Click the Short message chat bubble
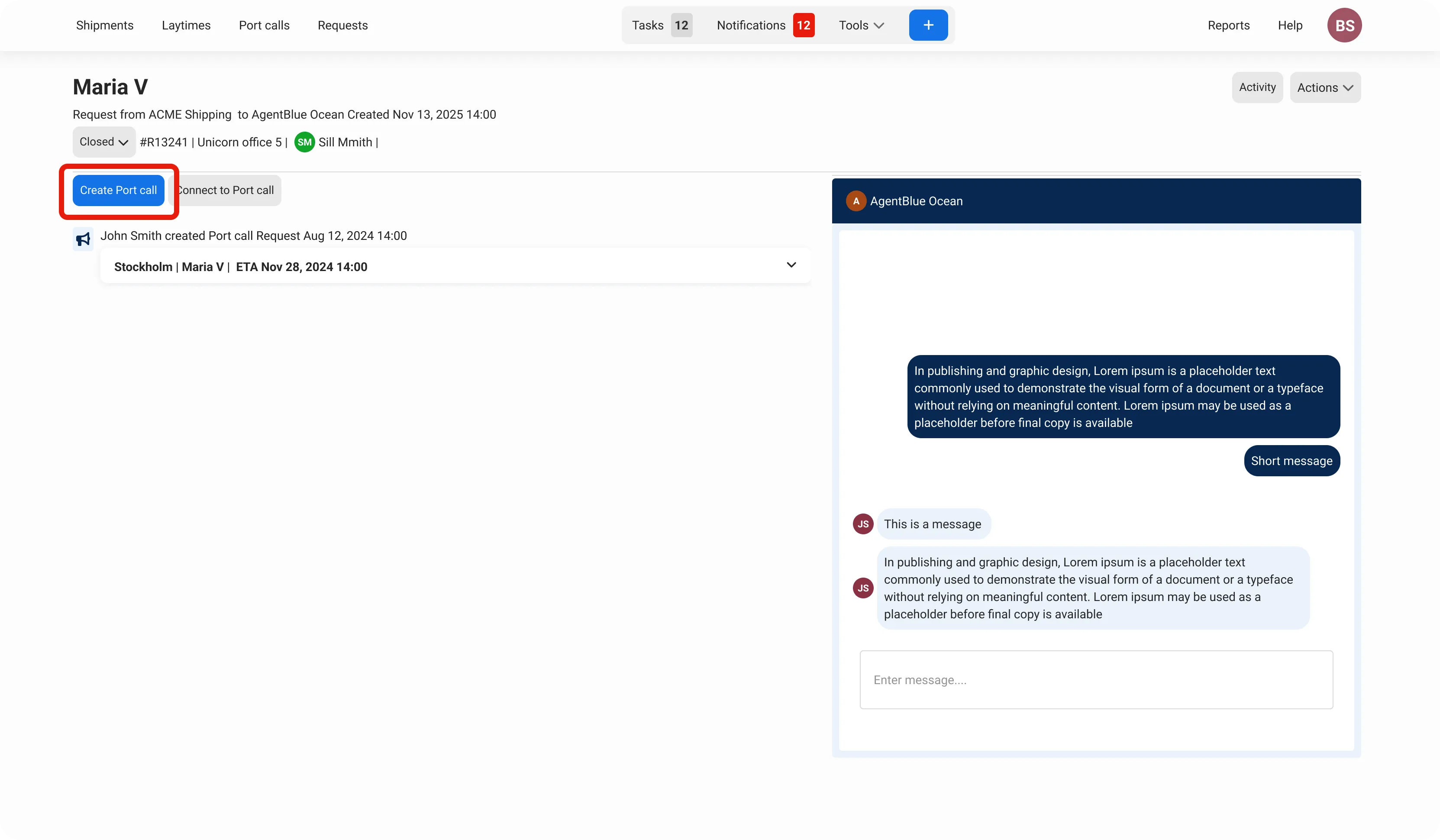The width and height of the screenshot is (1440, 840). click(x=1291, y=461)
